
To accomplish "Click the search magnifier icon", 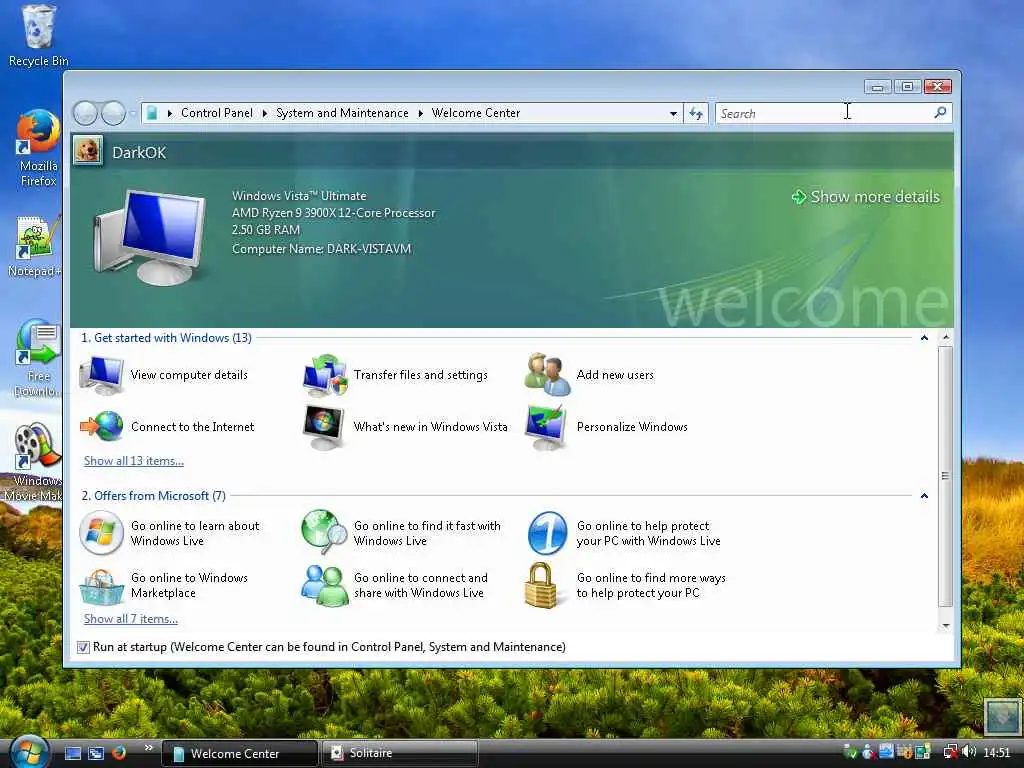I will pyautogui.click(x=940, y=113).
